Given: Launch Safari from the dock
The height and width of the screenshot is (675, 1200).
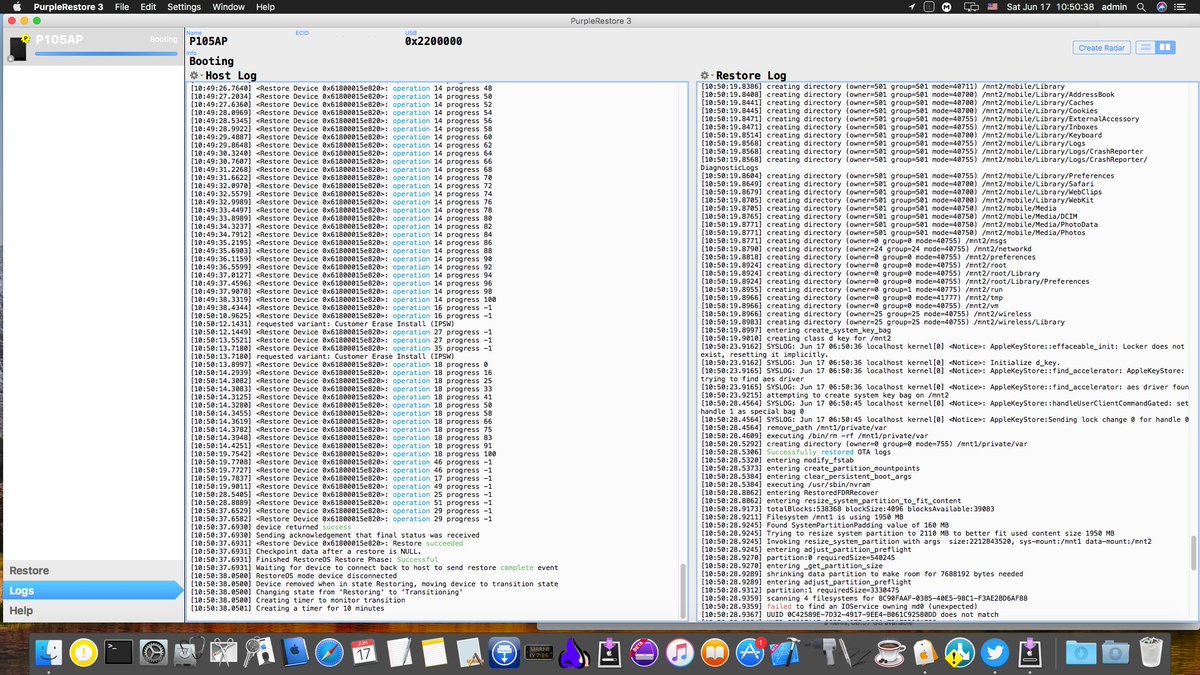Looking at the screenshot, I should pos(329,652).
